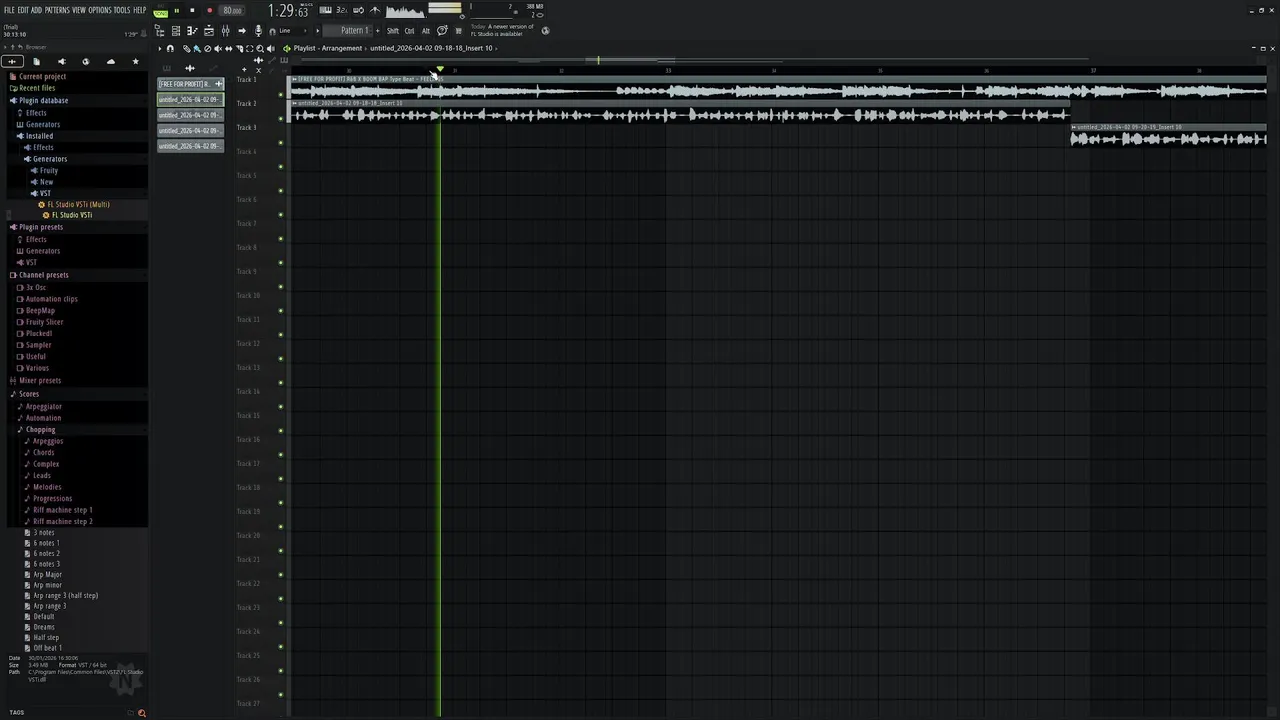Open the browser search magnifier icon
This screenshot has width=1280, height=720.
click(x=142, y=713)
